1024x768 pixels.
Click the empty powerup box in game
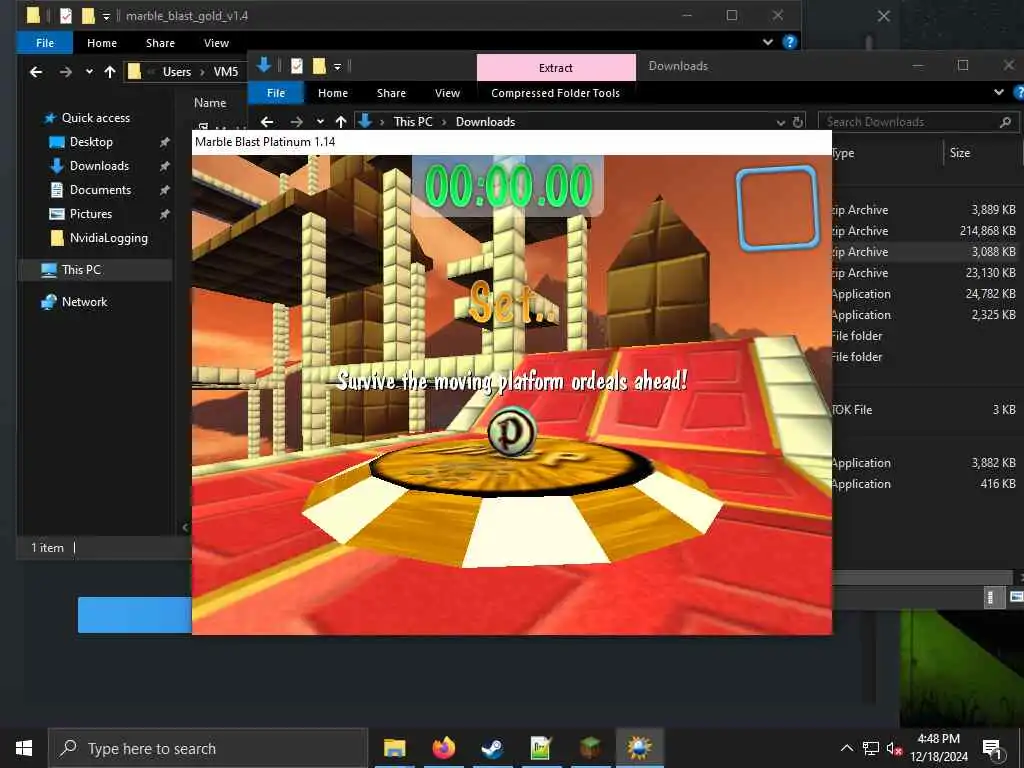coord(777,208)
